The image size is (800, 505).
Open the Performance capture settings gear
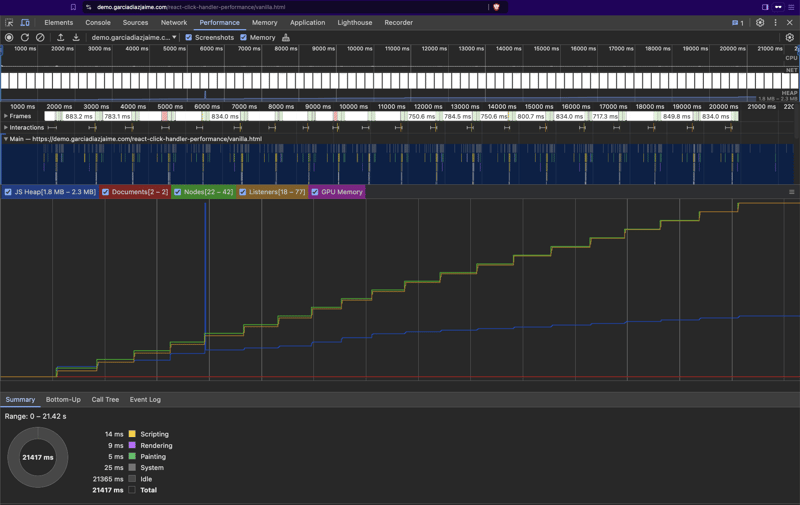coord(790,37)
